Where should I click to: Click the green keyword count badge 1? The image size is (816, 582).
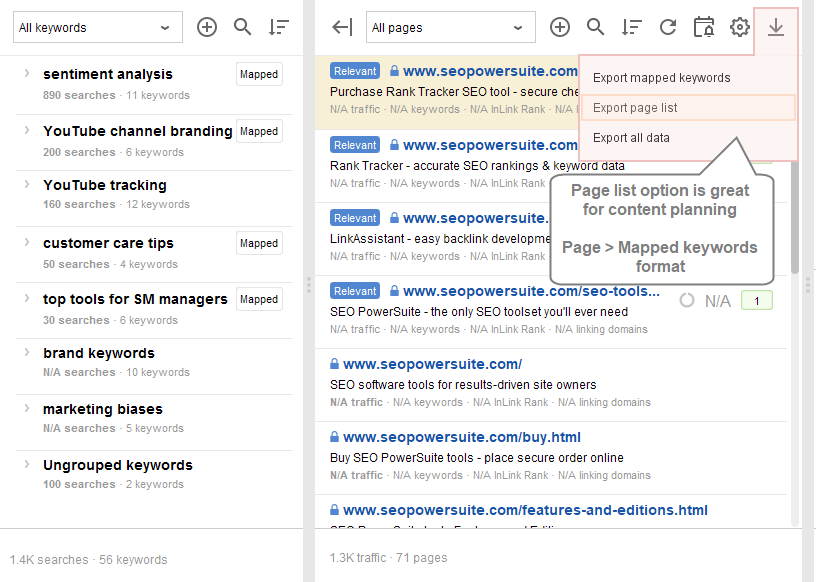click(x=757, y=300)
